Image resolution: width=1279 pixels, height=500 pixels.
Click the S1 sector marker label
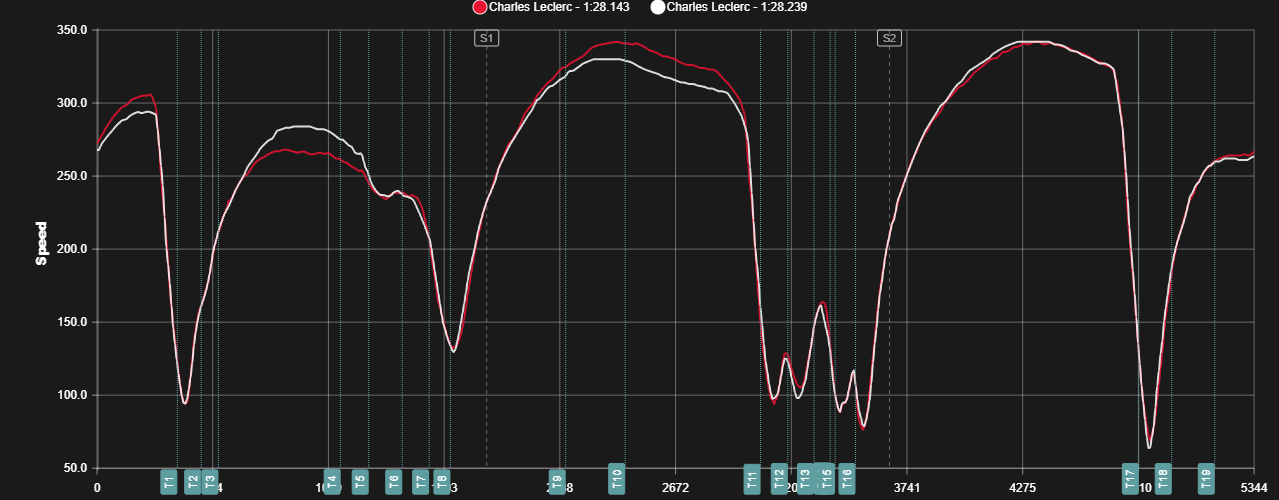[487, 38]
